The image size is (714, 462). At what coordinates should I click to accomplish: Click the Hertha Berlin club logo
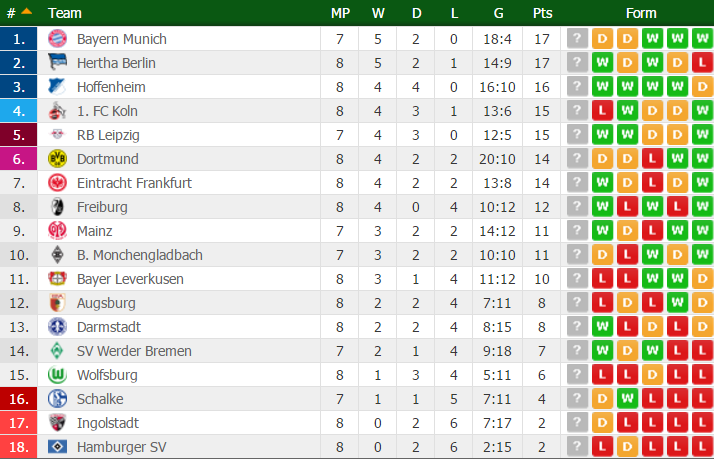(56, 63)
